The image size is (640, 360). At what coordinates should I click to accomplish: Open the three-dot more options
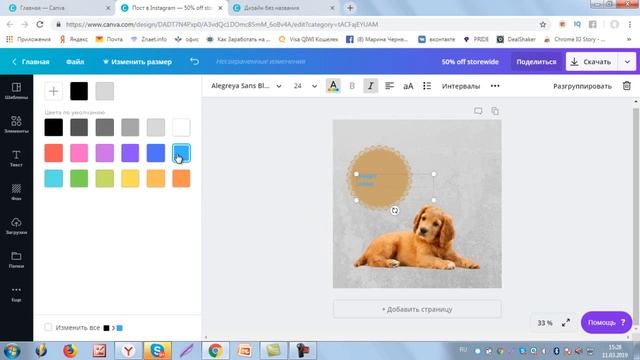coord(495,86)
